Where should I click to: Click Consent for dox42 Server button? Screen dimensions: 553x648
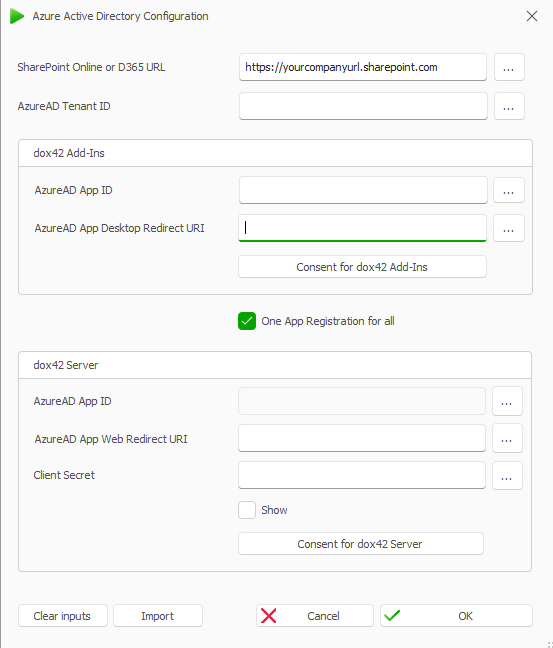coord(360,543)
